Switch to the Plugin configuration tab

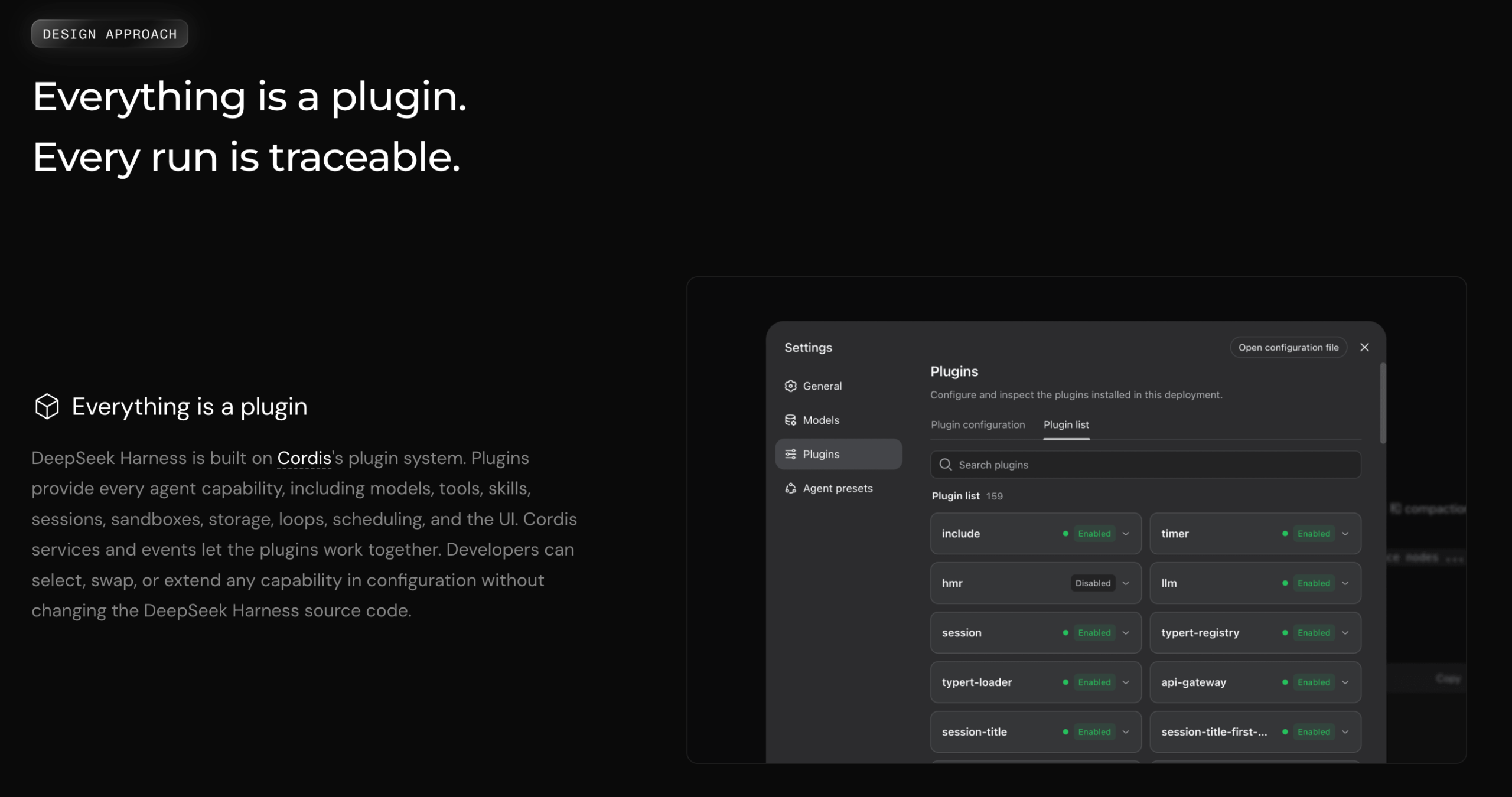click(978, 424)
